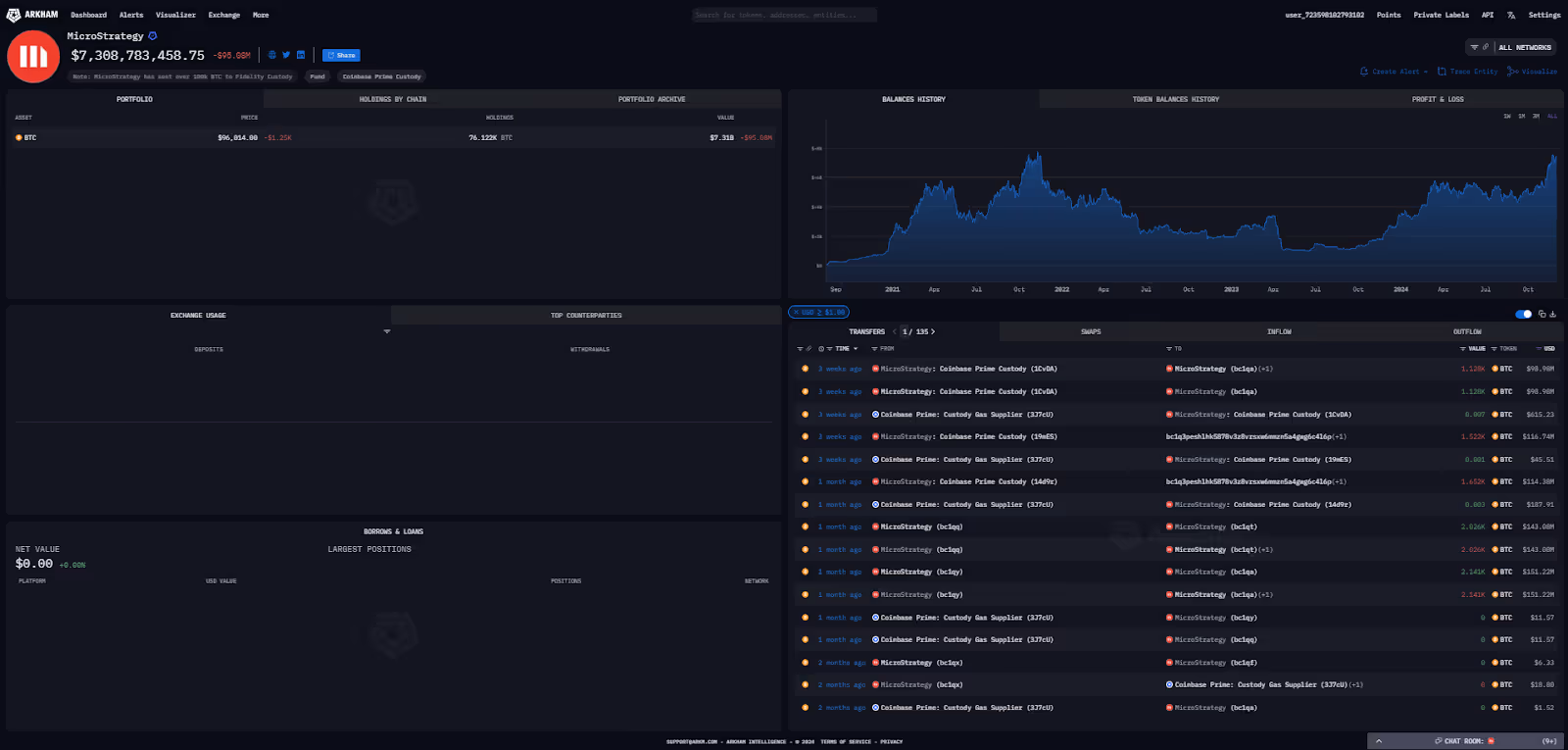This screenshot has height=750, width=1568.
Task: Open the Dashboard menu item
Action: click(88, 15)
